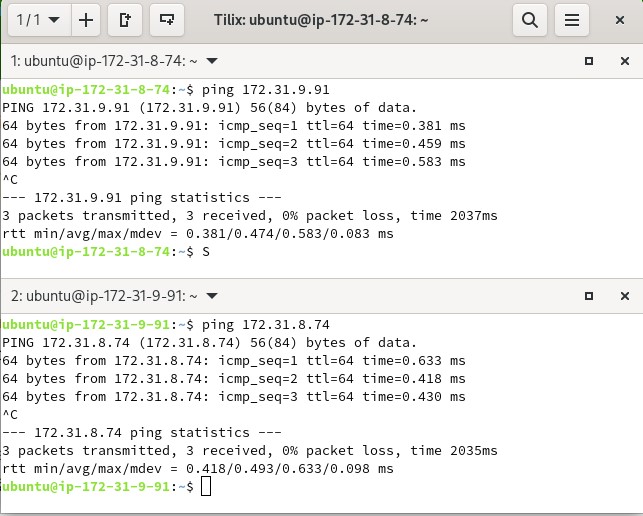The image size is (643, 516).
Task: Close the Tilix window
Action: click(x=620, y=19)
